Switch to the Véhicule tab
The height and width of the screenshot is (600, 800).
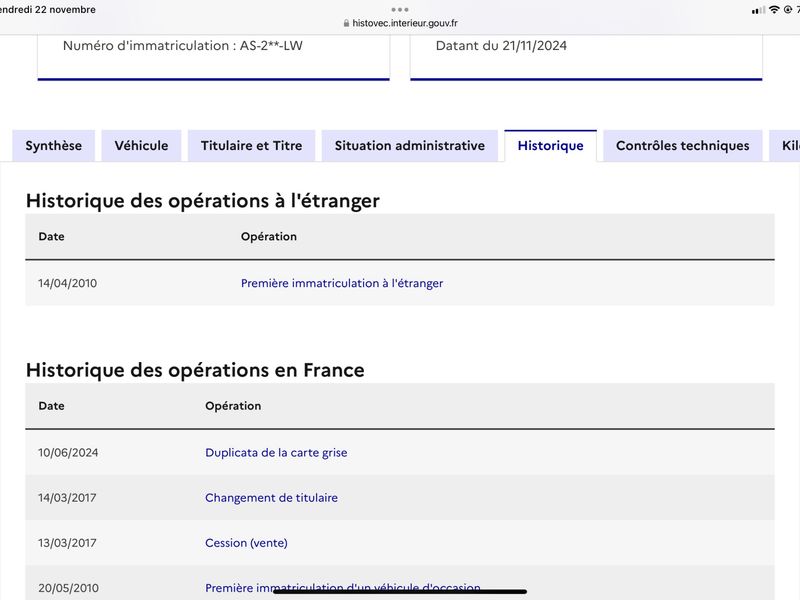point(141,146)
